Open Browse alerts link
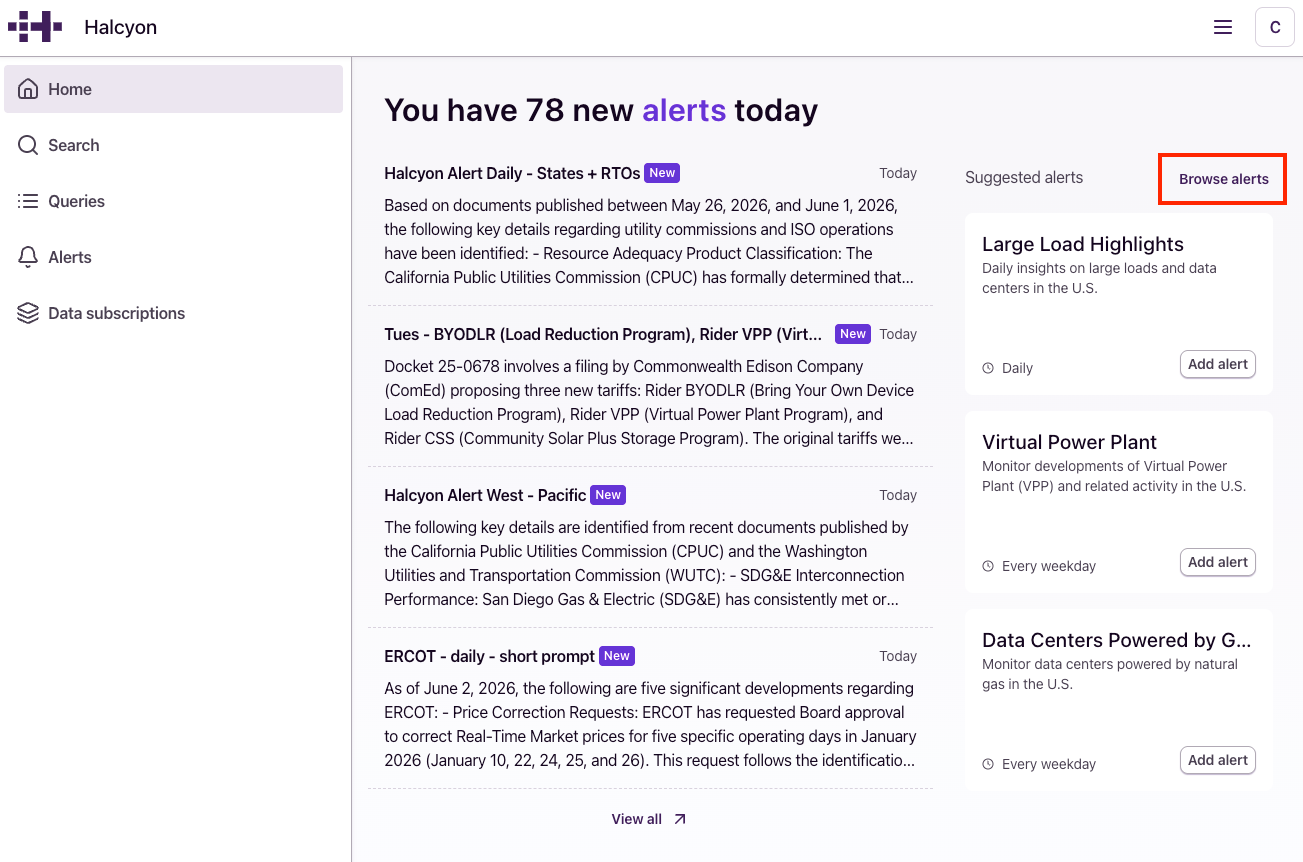The image size is (1303, 862). point(1223,179)
